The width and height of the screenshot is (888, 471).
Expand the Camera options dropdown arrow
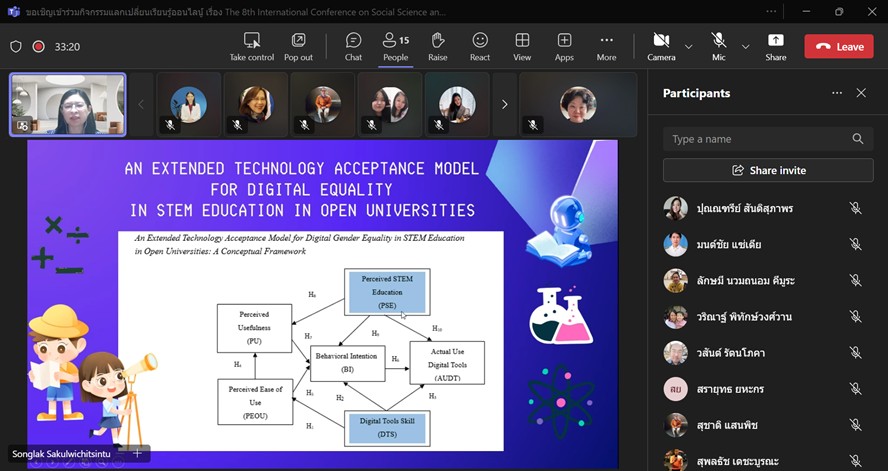click(x=688, y=47)
